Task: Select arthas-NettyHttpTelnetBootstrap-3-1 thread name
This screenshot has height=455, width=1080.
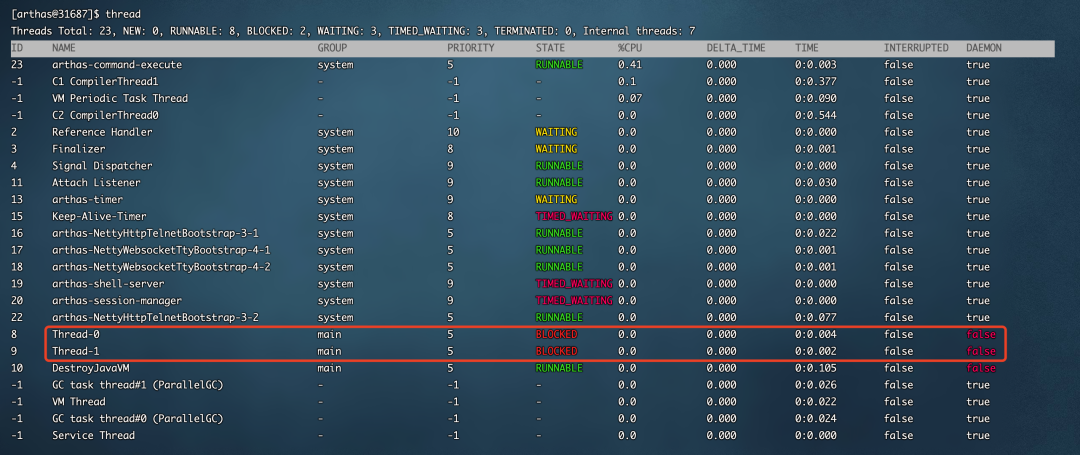Action: pyautogui.click(x=155, y=233)
